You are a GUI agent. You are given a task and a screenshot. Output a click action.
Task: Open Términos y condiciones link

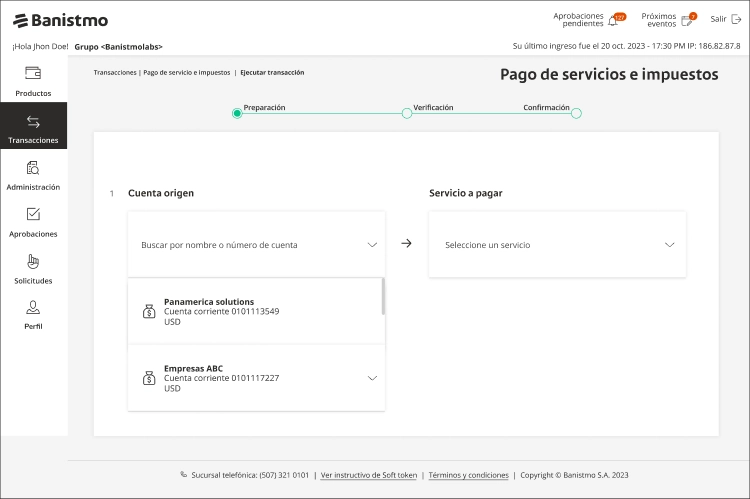468,475
